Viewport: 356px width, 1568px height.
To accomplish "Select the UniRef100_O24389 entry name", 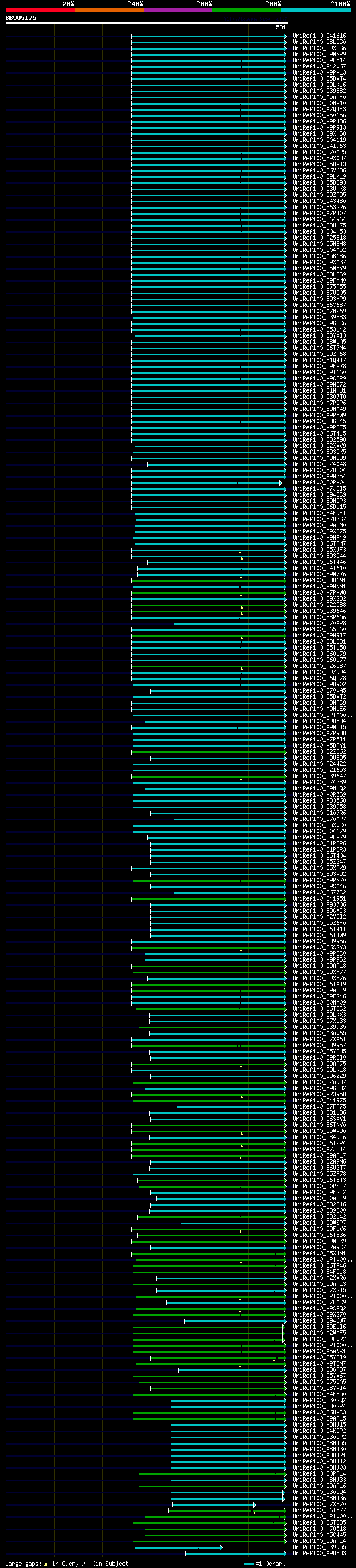I will [x=319, y=782].
